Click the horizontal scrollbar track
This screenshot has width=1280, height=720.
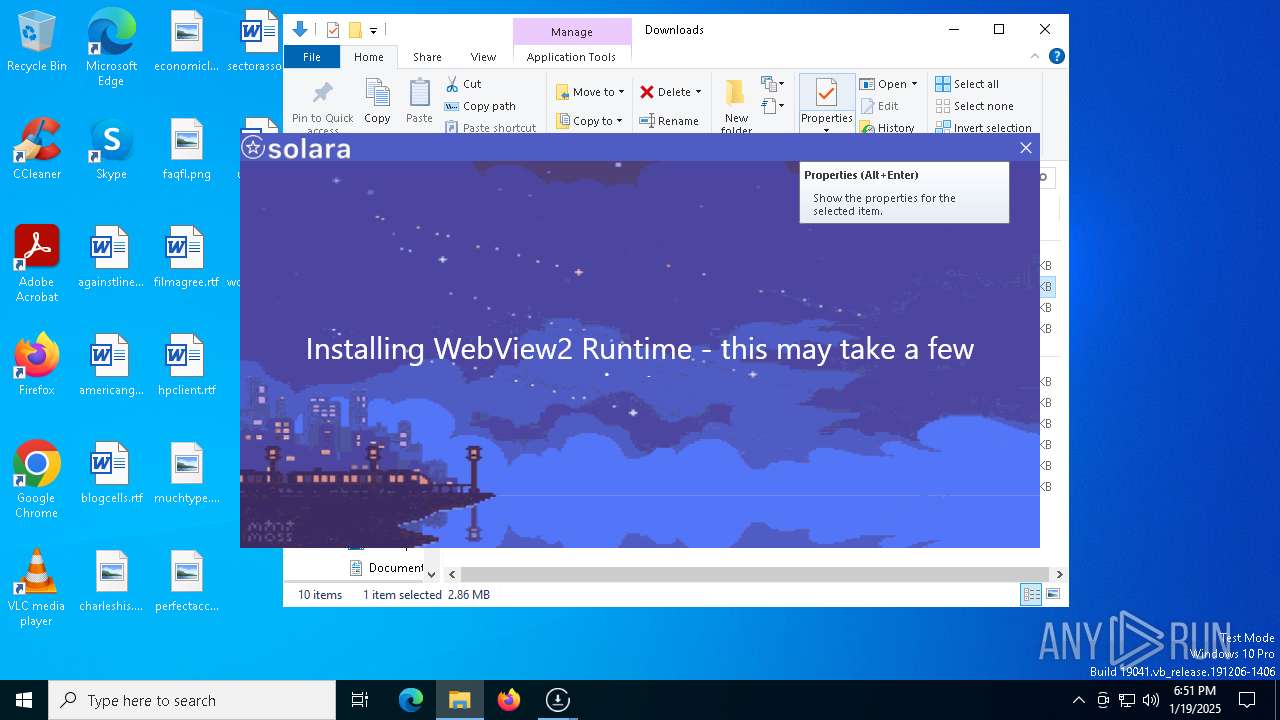pos(755,574)
